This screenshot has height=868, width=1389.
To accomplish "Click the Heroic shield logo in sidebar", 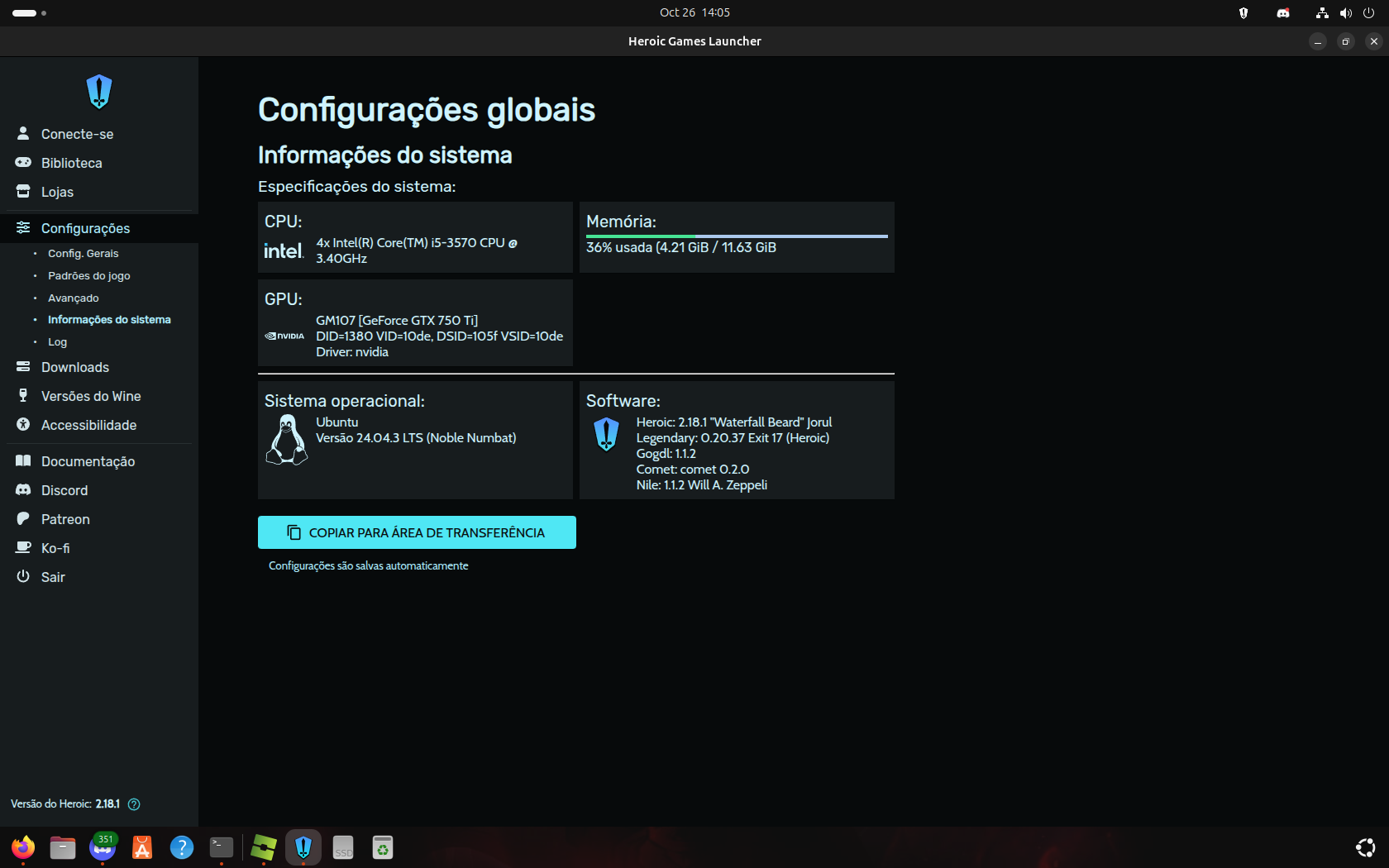I will pyautogui.click(x=99, y=92).
